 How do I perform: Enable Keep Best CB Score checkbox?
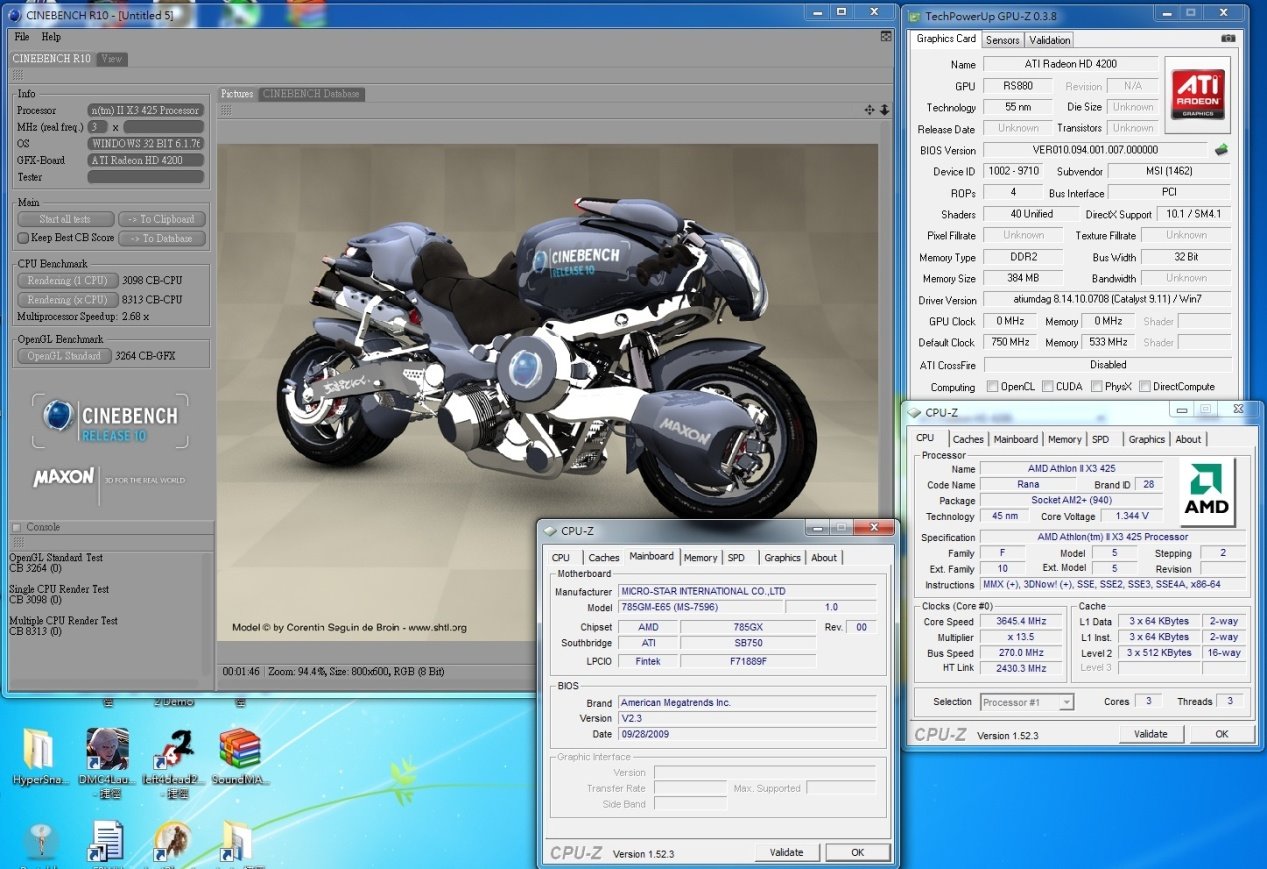[x=23, y=238]
